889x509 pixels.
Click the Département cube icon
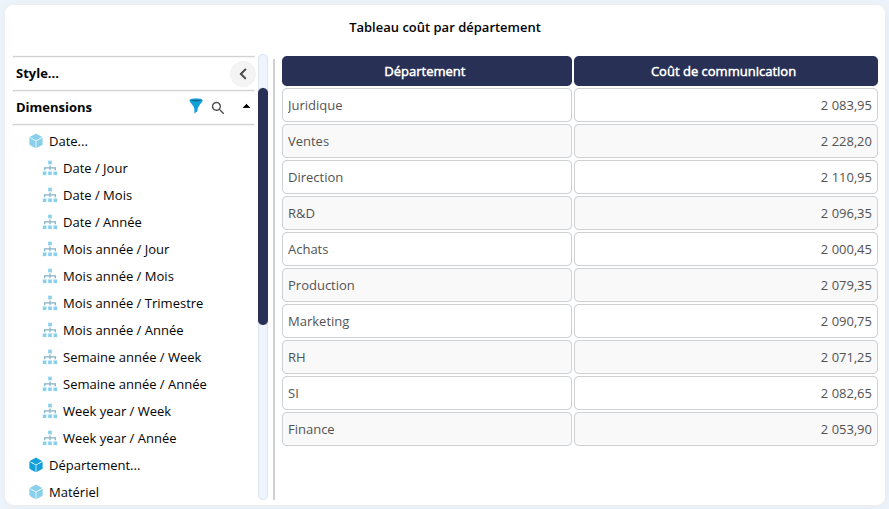[36, 465]
